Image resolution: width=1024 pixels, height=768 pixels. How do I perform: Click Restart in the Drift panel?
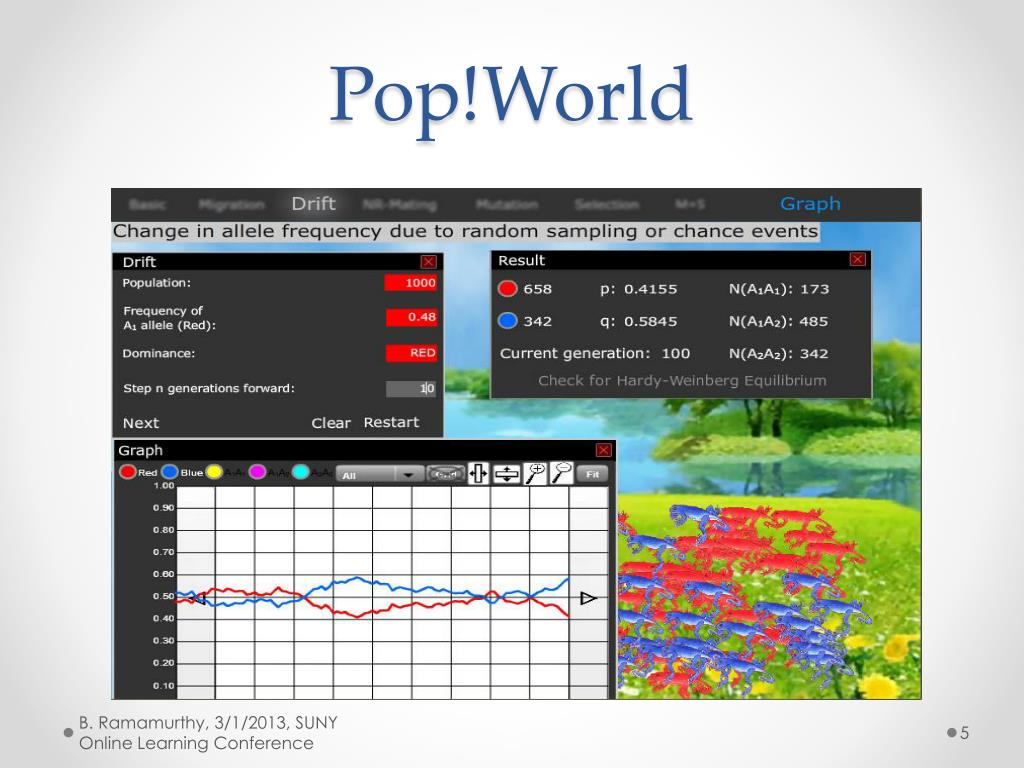pyautogui.click(x=391, y=423)
